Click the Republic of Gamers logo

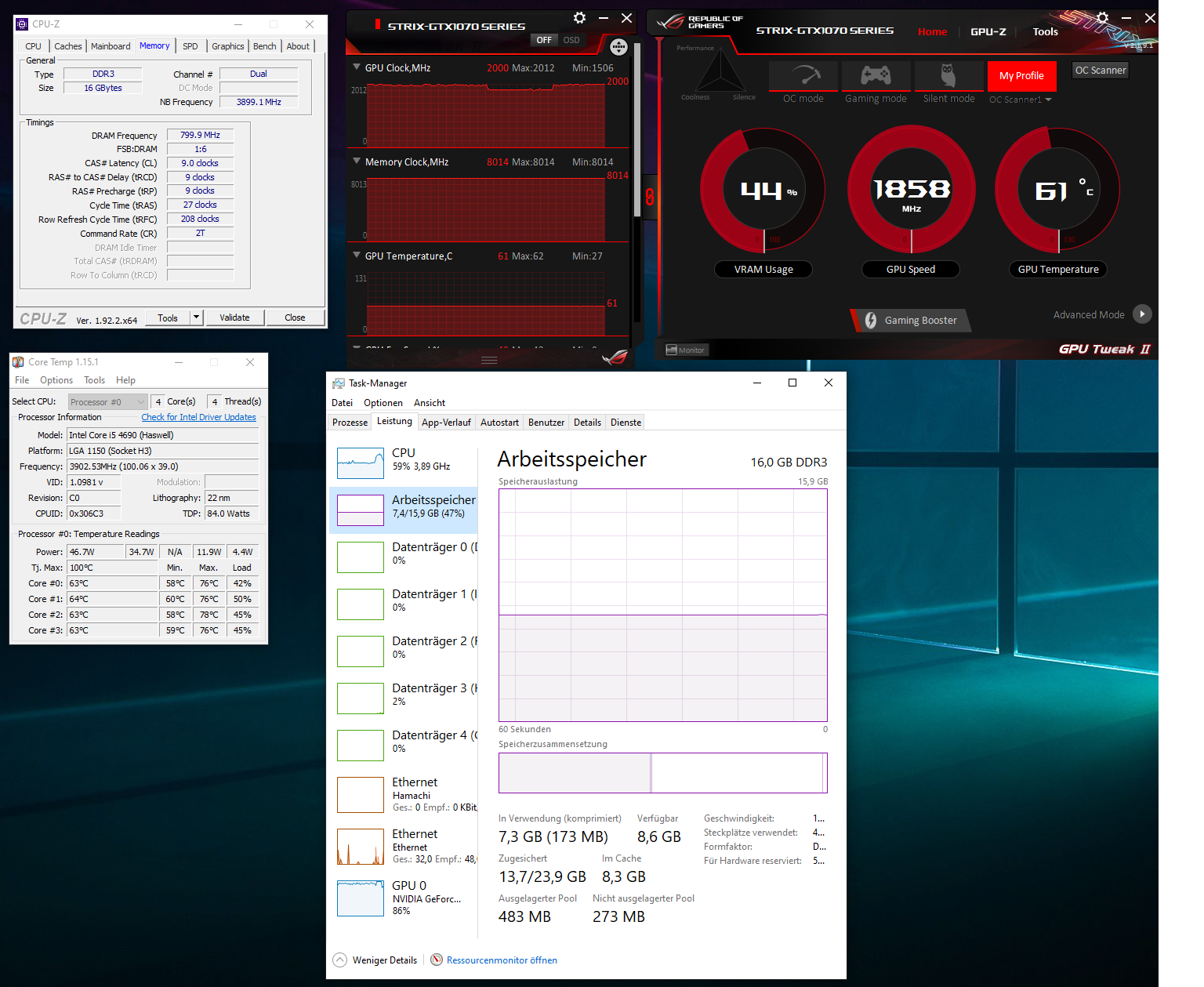[700, 23]
